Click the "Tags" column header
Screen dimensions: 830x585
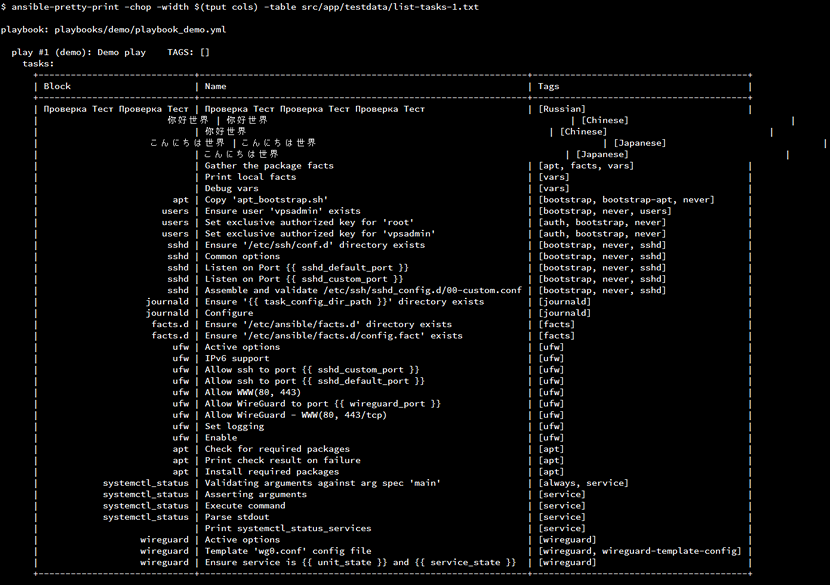coord(549,86)
